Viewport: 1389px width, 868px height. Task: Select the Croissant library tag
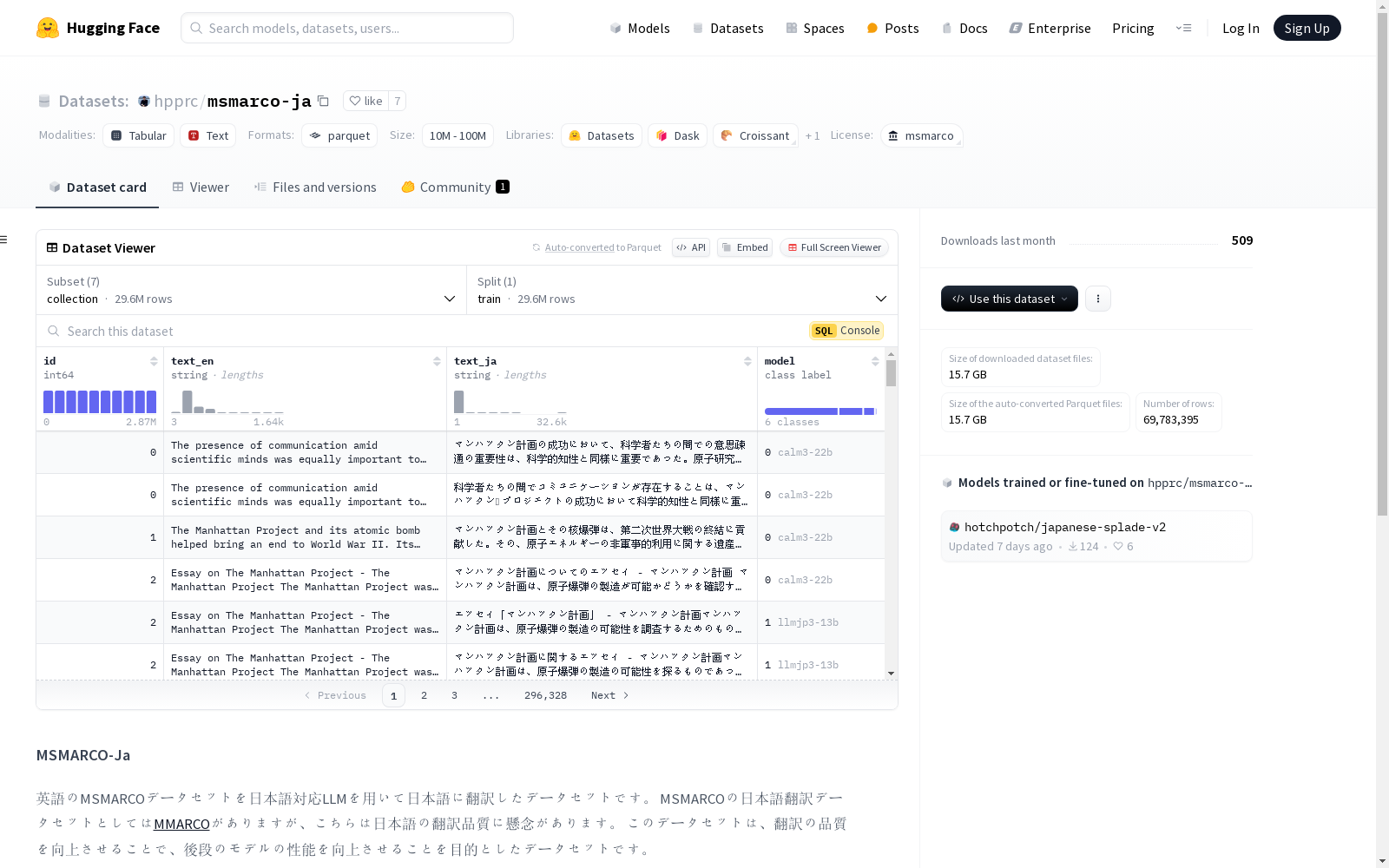(x=755, y=135)
